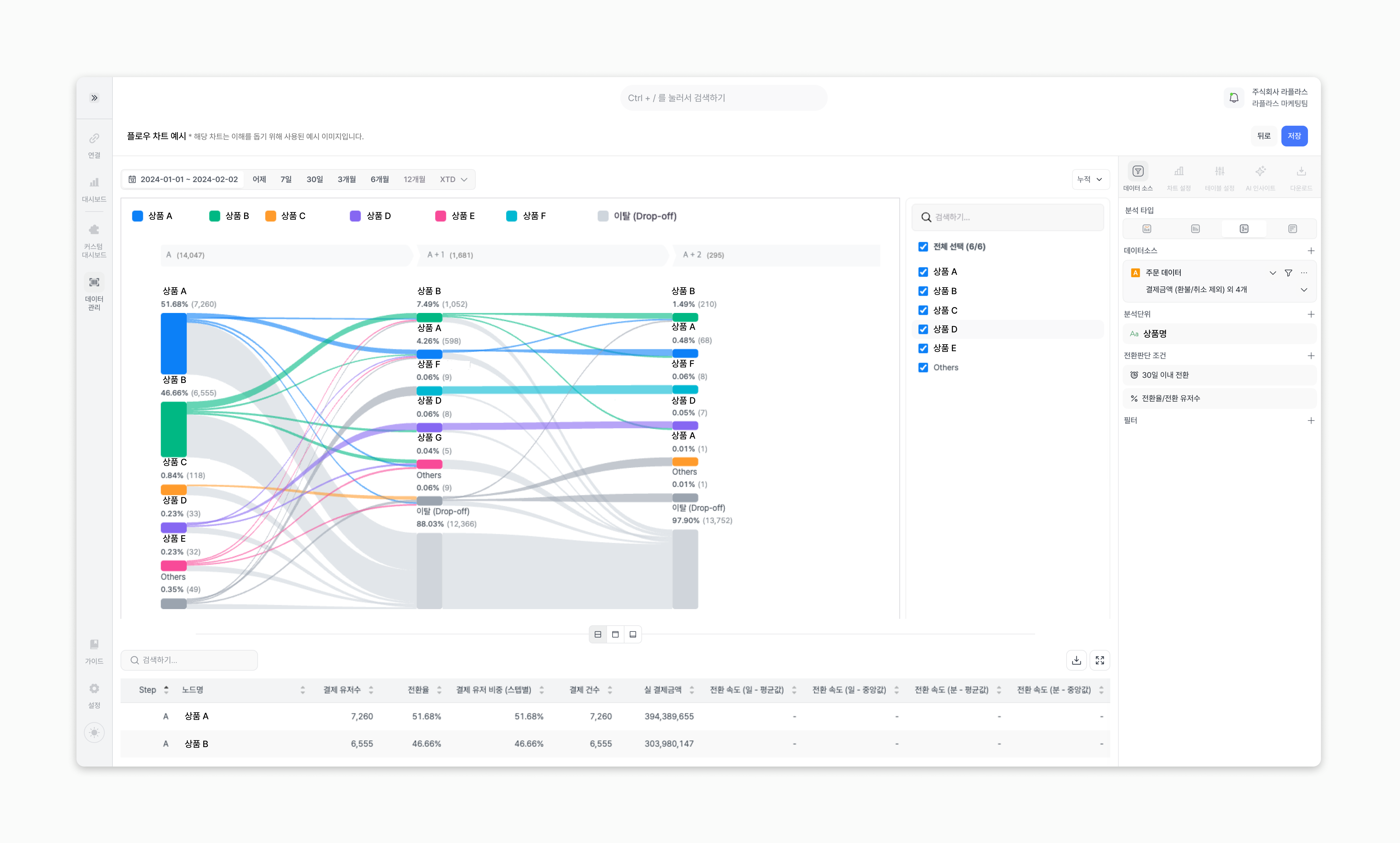Expand the 결제금액 (환불/취소 제외) 외 4개 dropdown
Screen dimensions: 1400x843
1304,290
